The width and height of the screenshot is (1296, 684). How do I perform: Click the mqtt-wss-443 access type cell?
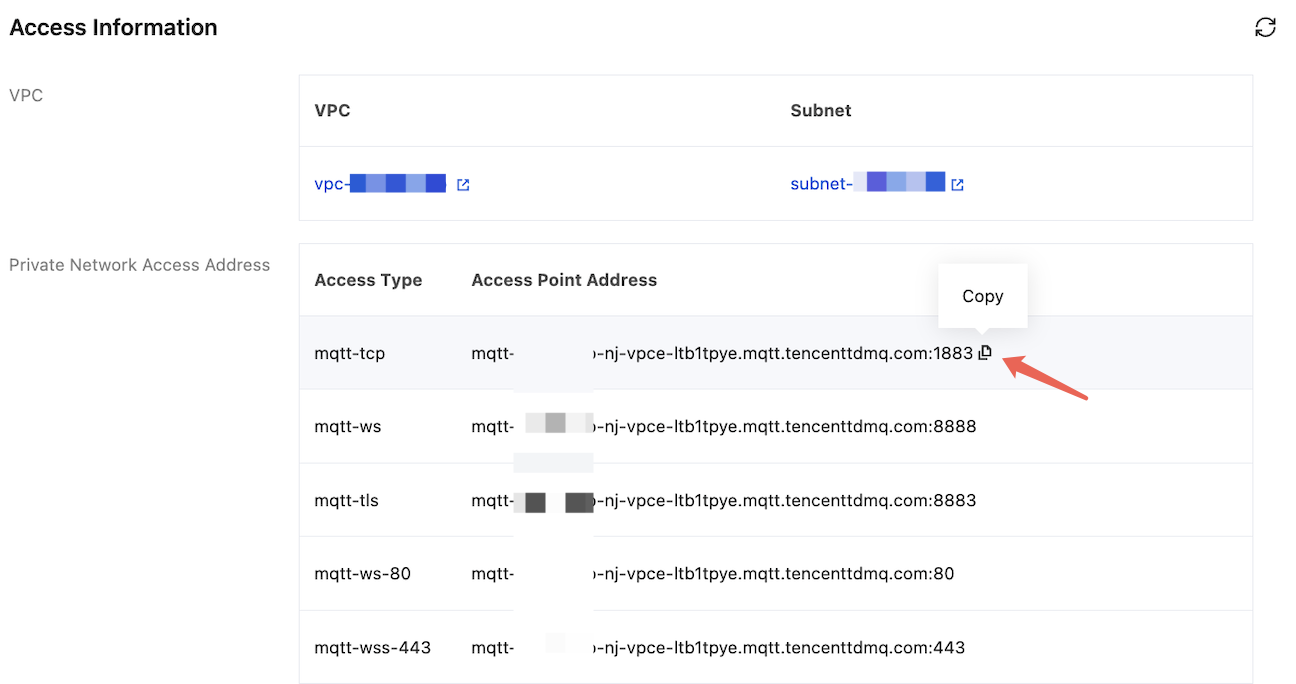(372, 648)
